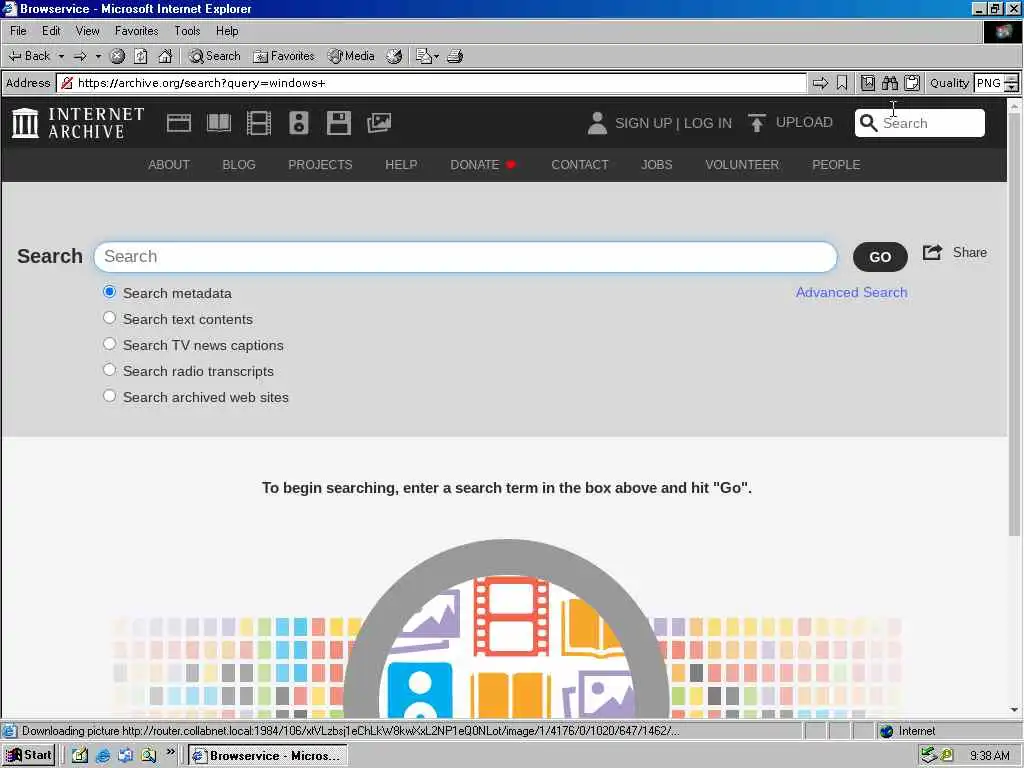
Task: Click the upload arrow icon
Action: coord(757,123)
